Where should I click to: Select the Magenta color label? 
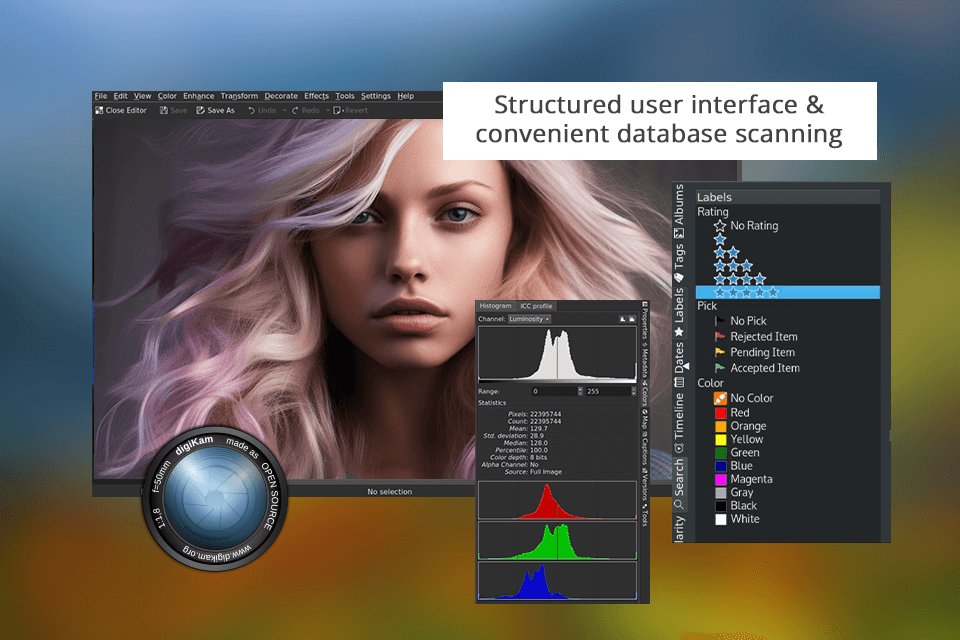coord(743,480)
